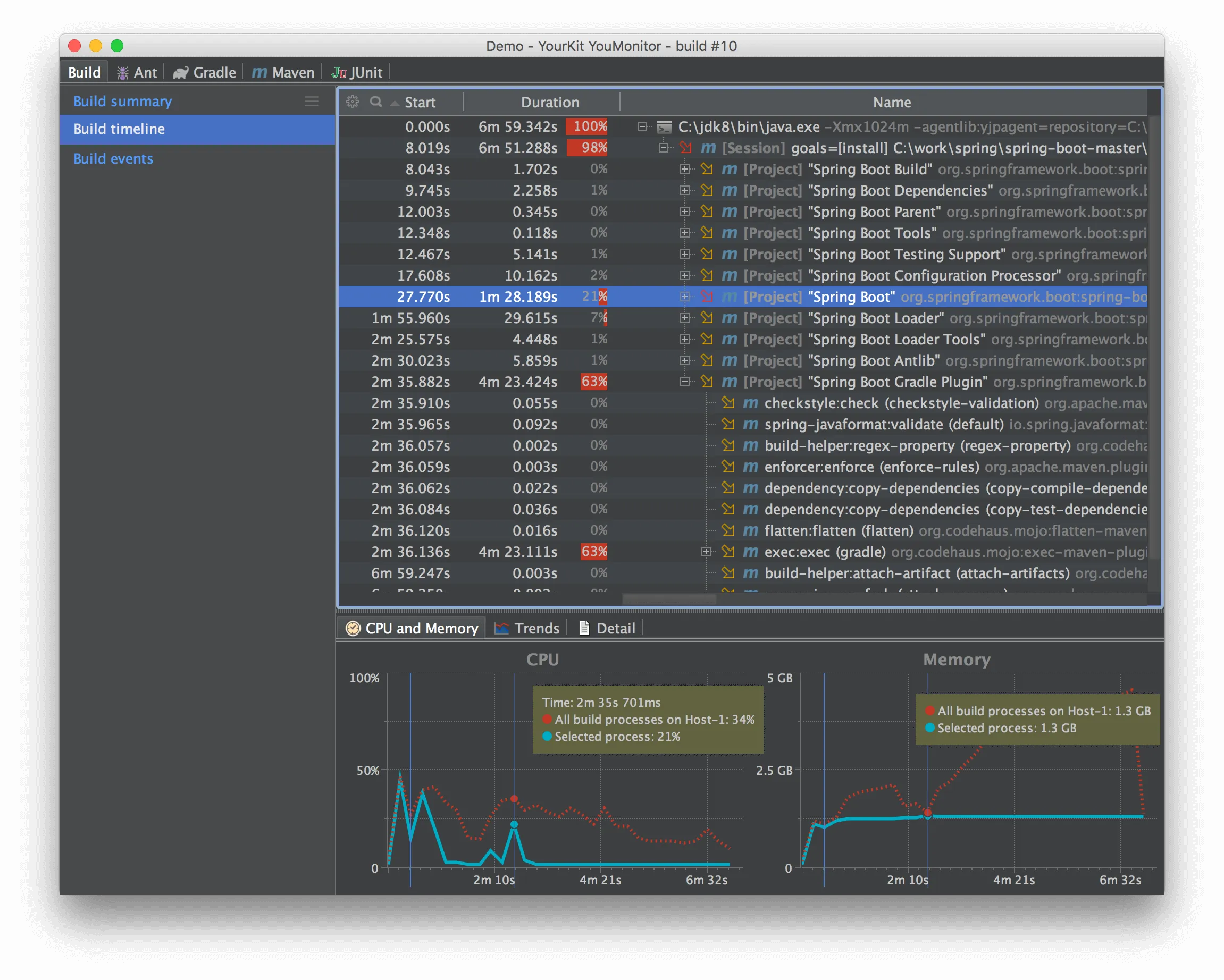Click the Maven m icon in tab bar
The image size is (1224, 980).
259,73
